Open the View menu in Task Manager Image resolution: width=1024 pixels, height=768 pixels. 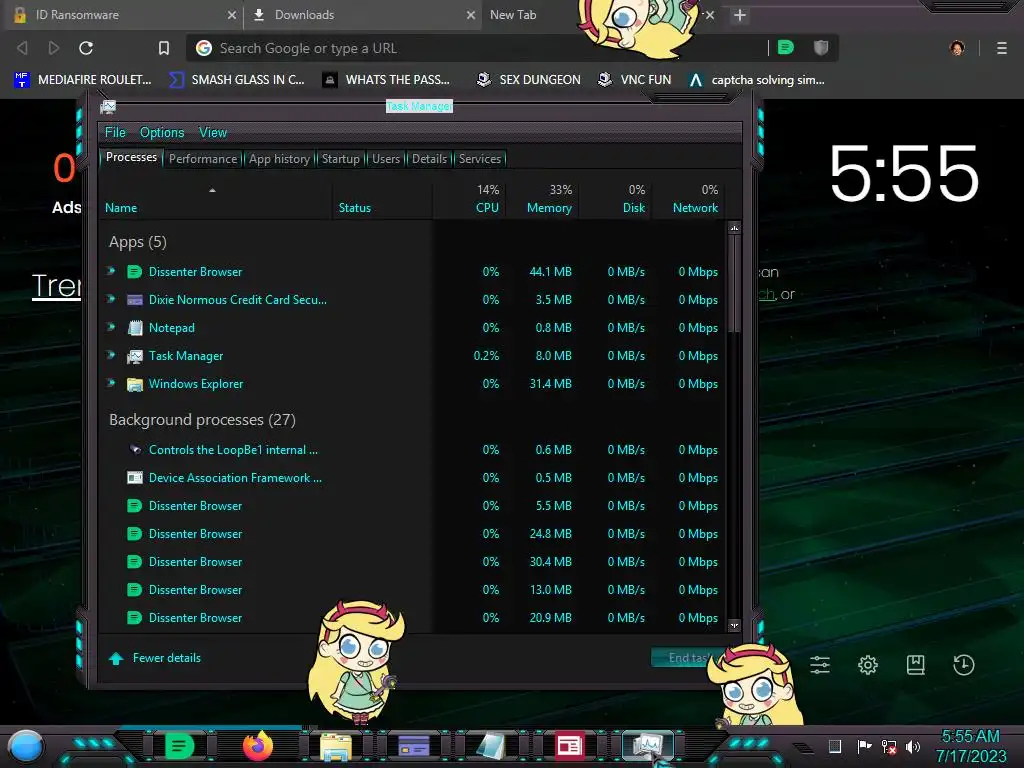pos(213,132)
